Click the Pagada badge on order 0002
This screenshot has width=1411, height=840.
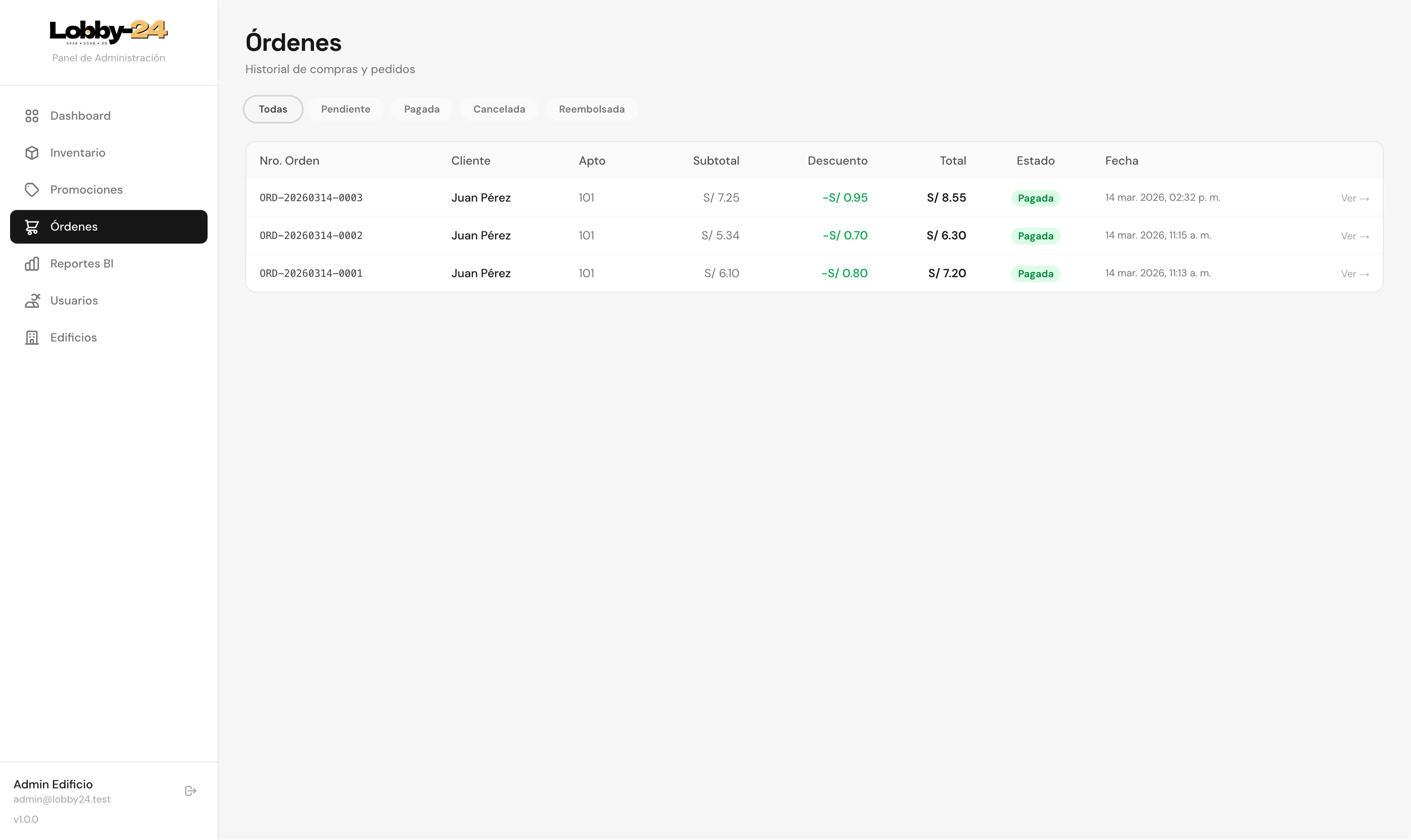[x=1035, y=236]
